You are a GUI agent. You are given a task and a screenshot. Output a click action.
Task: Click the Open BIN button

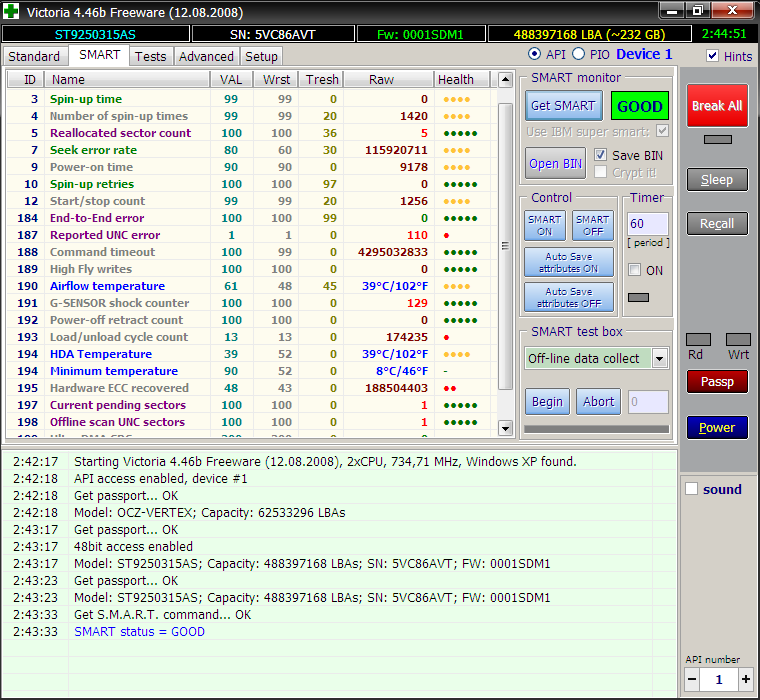(x=555, y=164)
